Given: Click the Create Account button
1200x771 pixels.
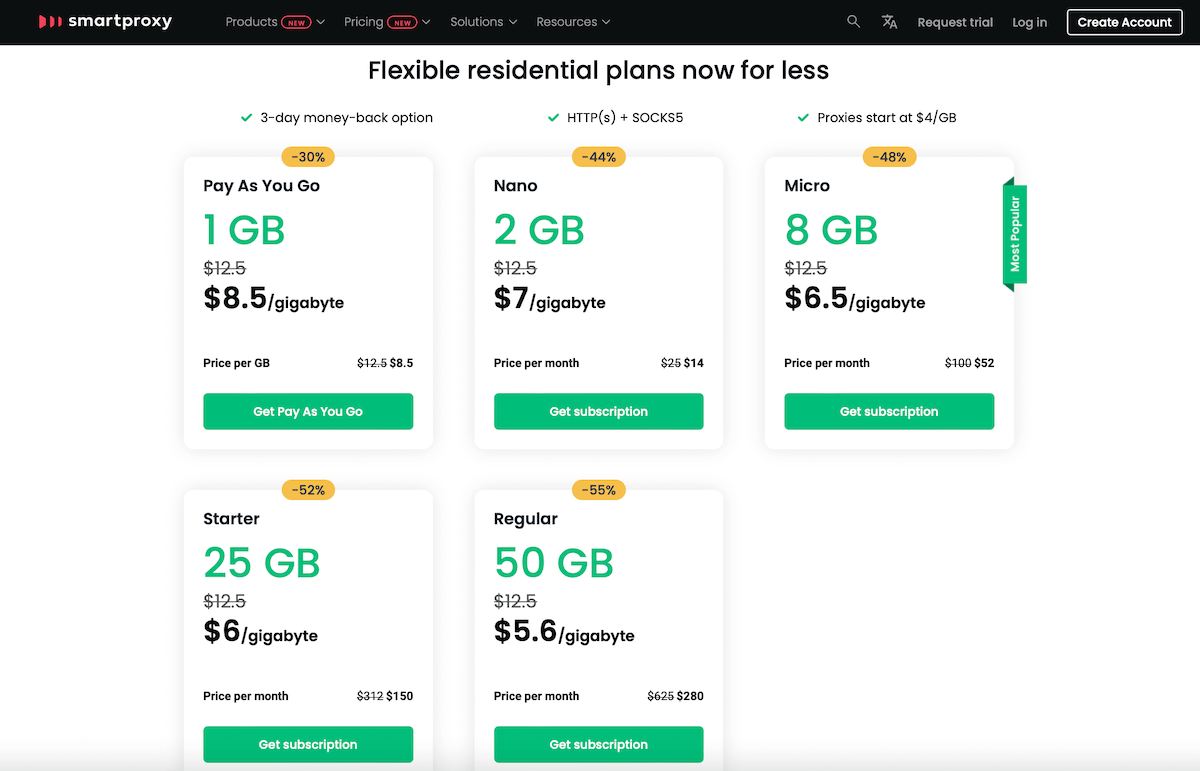Looking at the screenshot, I should (1124, 22).
